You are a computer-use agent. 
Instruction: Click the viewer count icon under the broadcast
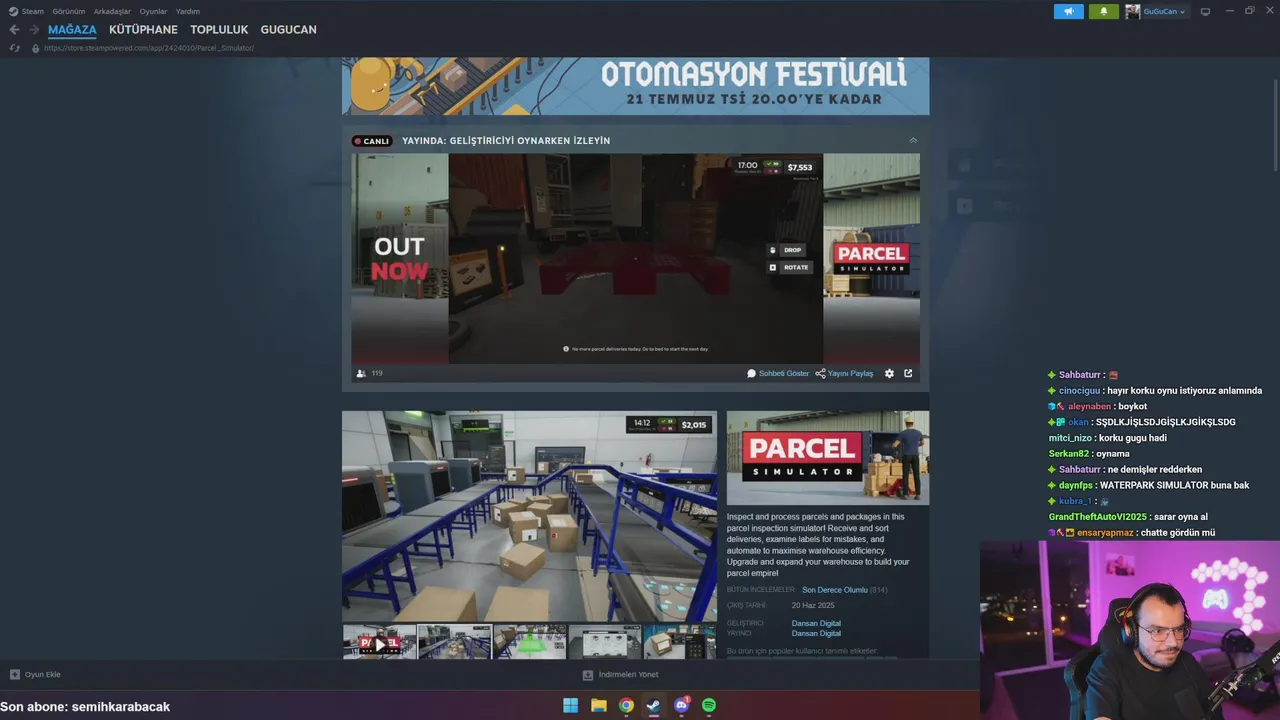(x=361, y=374)
